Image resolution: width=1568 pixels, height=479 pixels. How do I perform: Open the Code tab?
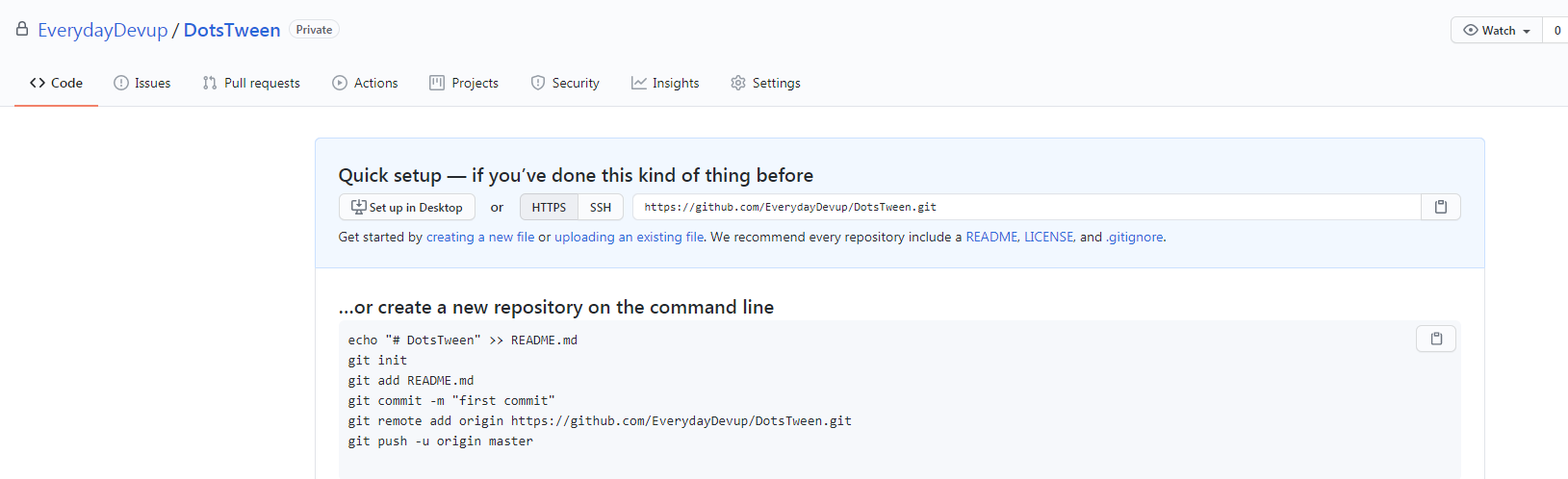56,83
